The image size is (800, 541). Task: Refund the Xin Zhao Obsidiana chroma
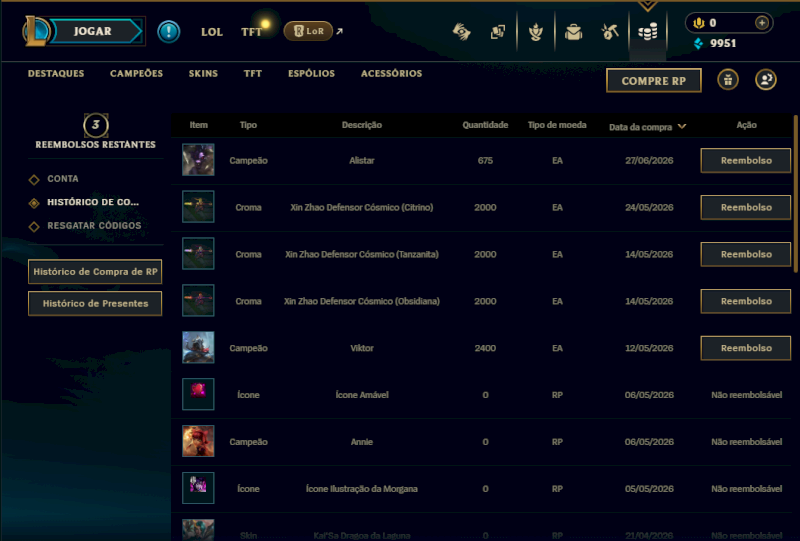(746, 301)
